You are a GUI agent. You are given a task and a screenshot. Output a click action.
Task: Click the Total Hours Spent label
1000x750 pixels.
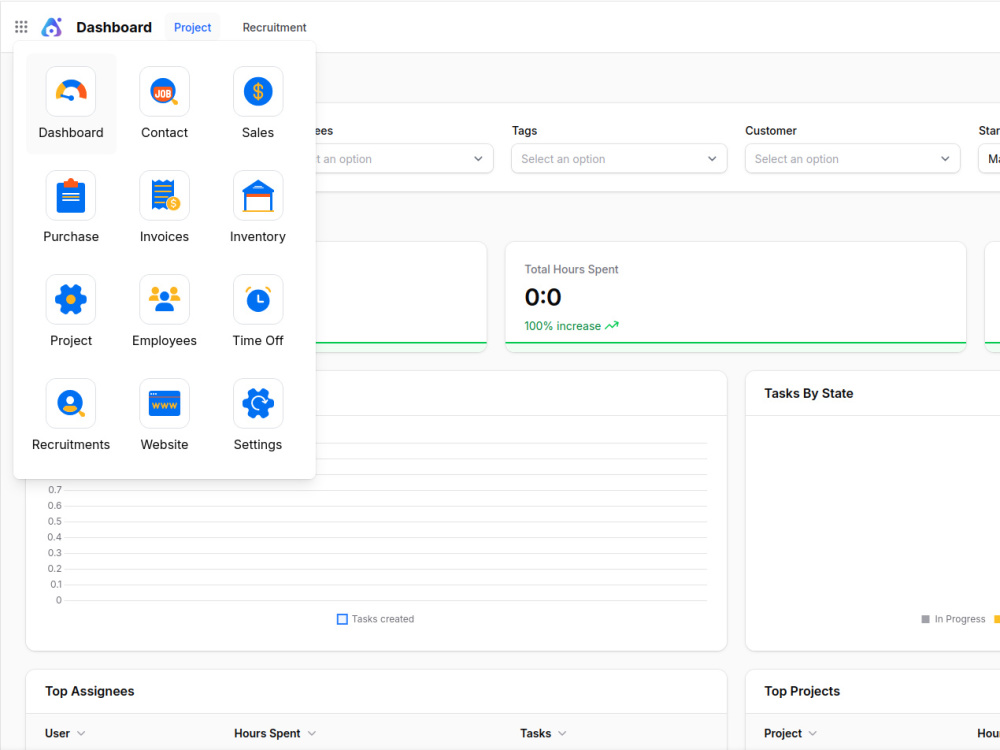(571, 269)
